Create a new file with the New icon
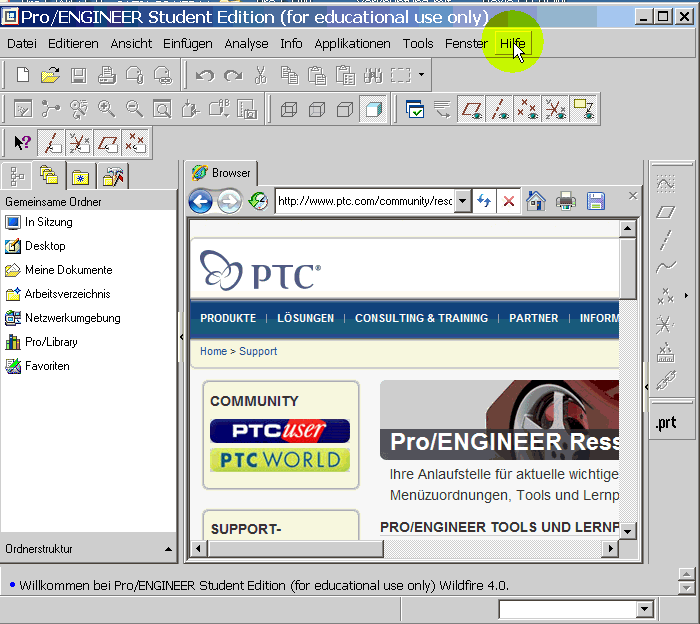 (x=23, y=75)
